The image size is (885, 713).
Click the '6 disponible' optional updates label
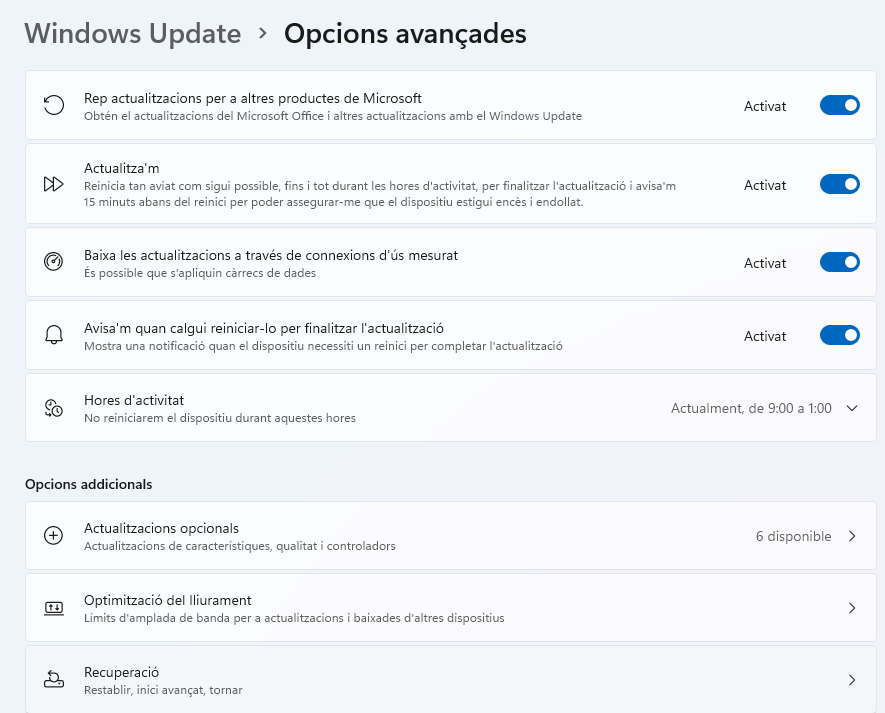pyautogui.click(x=793, y=536)
